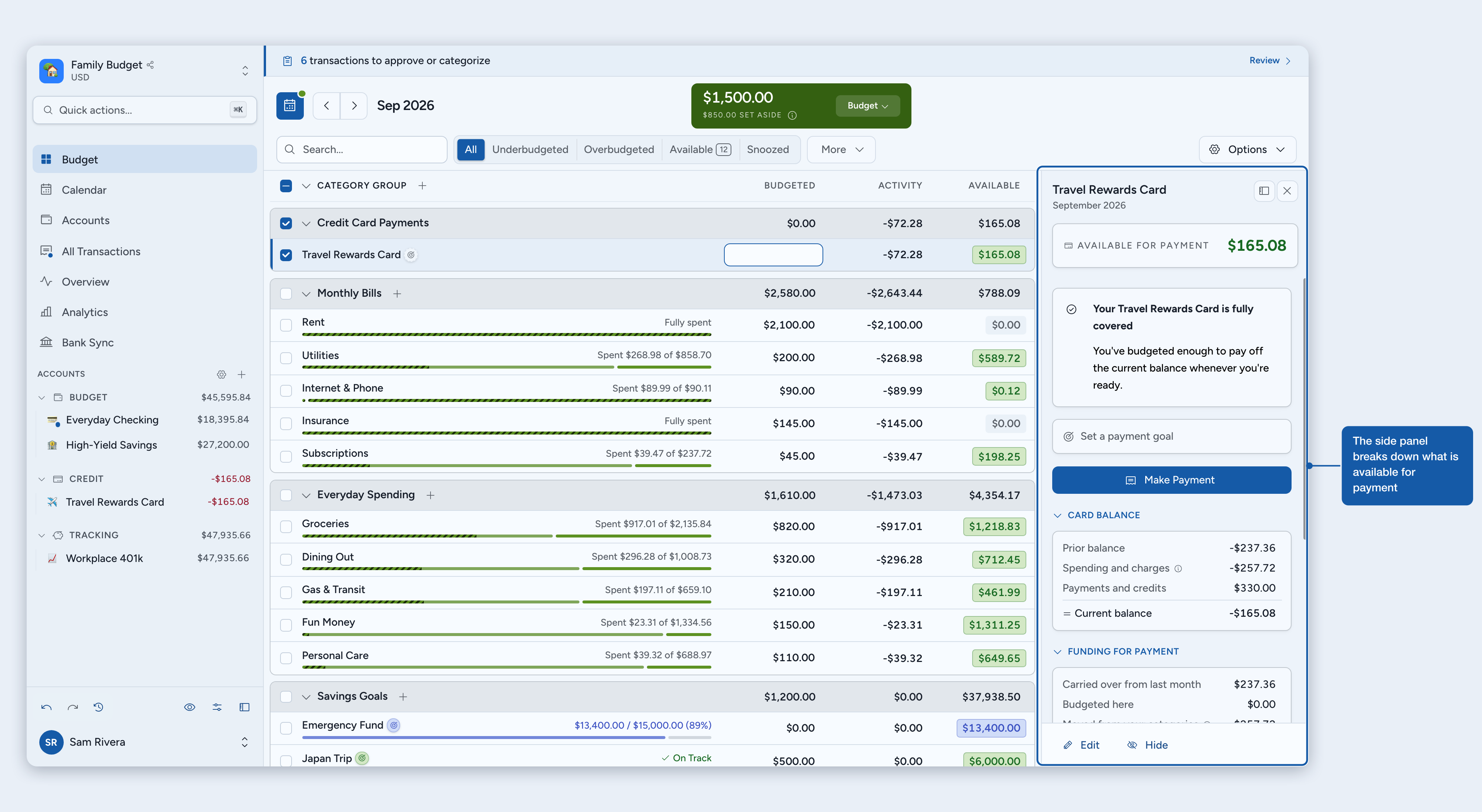Open the More filters dropdown

pyautogui.click(x=841, y=150)
